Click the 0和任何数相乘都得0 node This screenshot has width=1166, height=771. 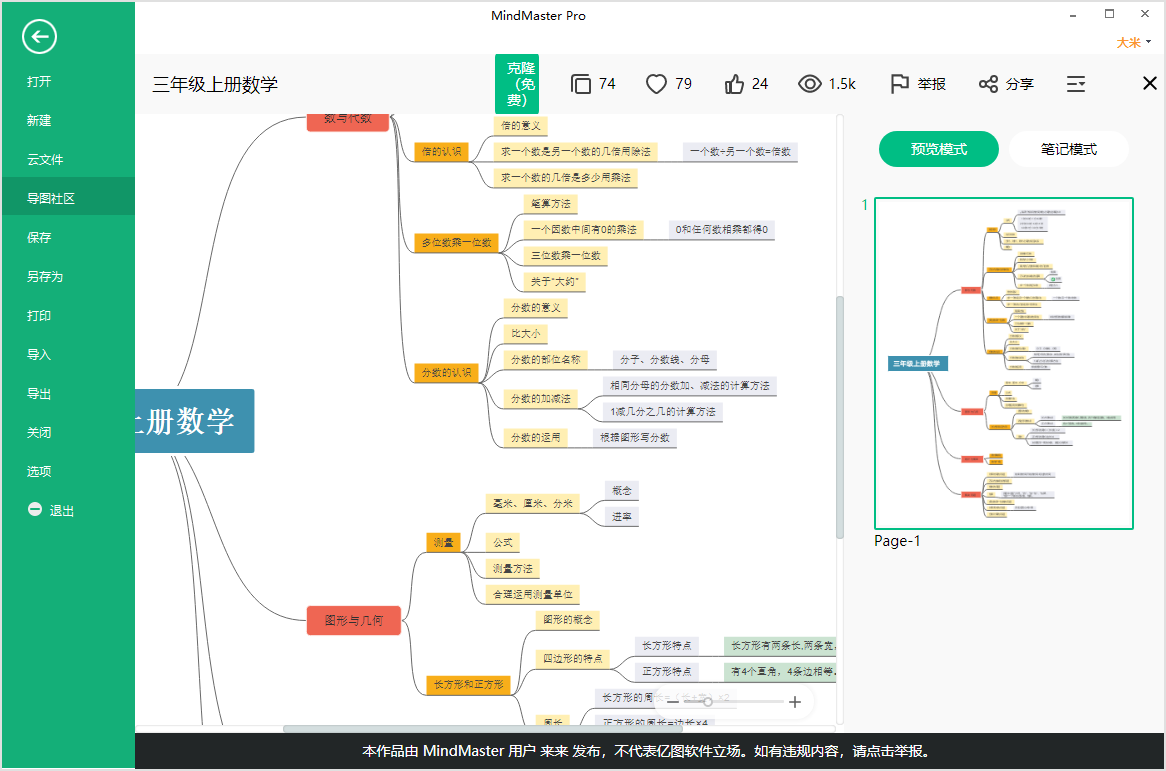(722, 230)
